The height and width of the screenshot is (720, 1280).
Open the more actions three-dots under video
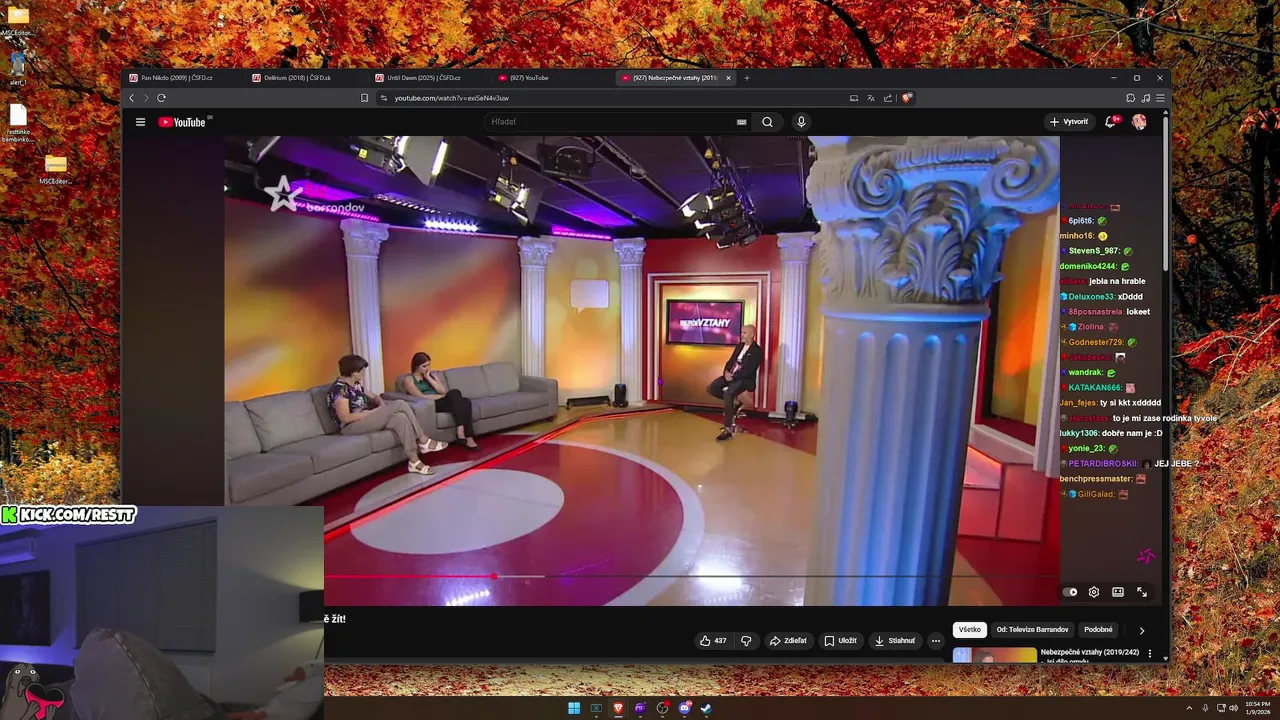936,641
